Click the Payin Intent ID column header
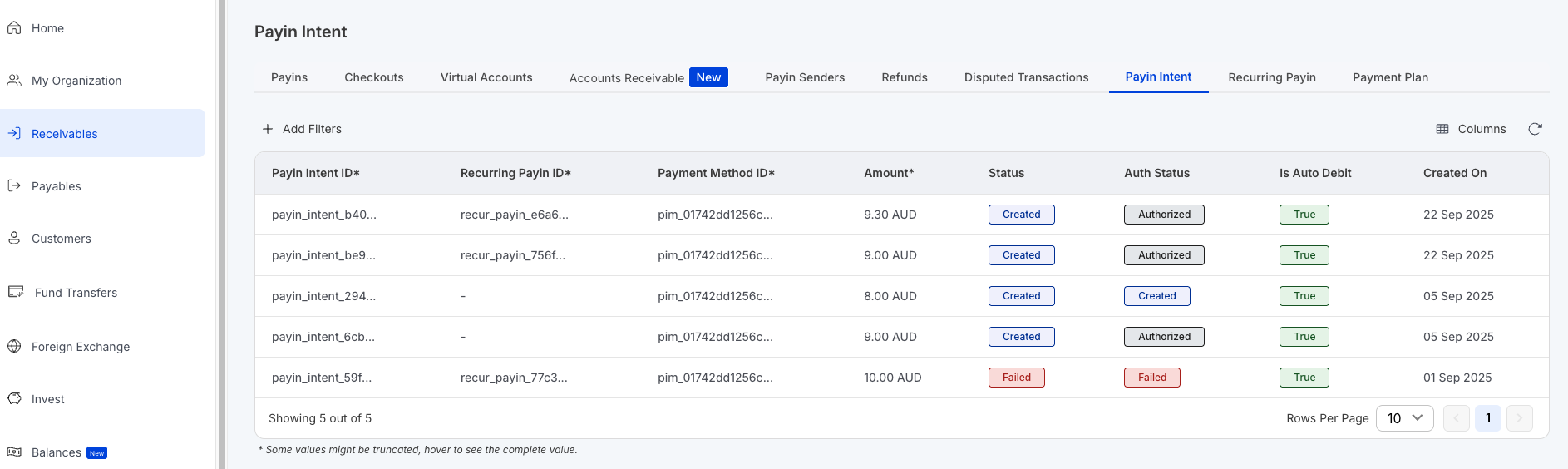This screenshot has width=1568, height=469. pyautogui.click(x=316, y=173)
